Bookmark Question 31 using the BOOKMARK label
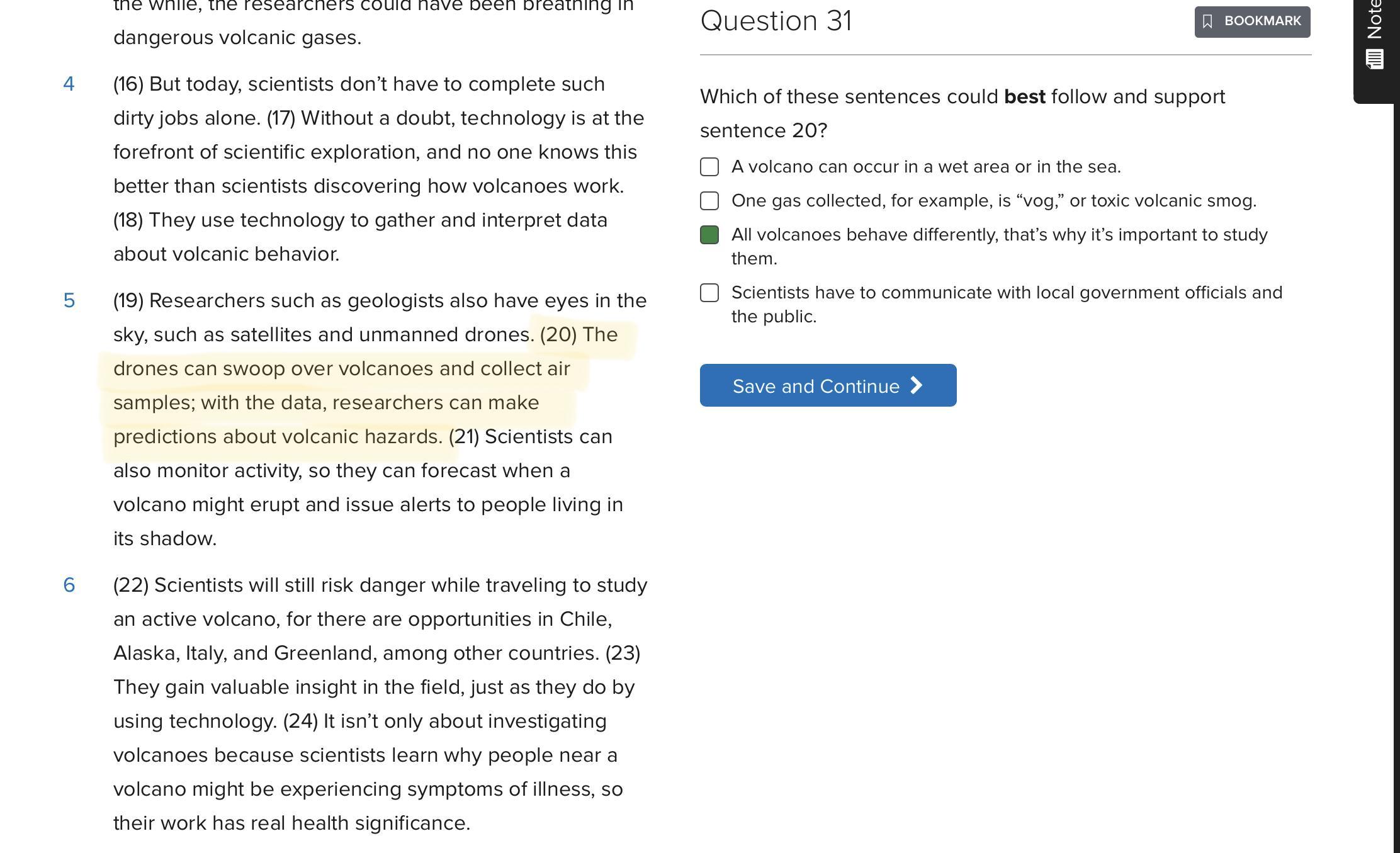The width and height of the screenshot is (1400, 853). click(1262, 21)
